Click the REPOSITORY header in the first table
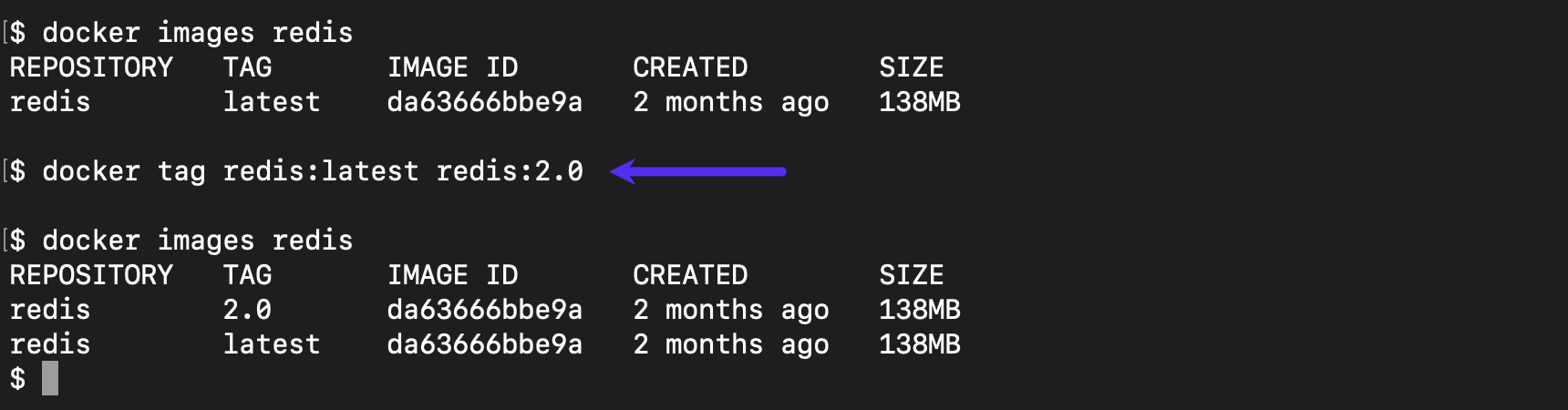1568x410 pixels. point(91,67)
